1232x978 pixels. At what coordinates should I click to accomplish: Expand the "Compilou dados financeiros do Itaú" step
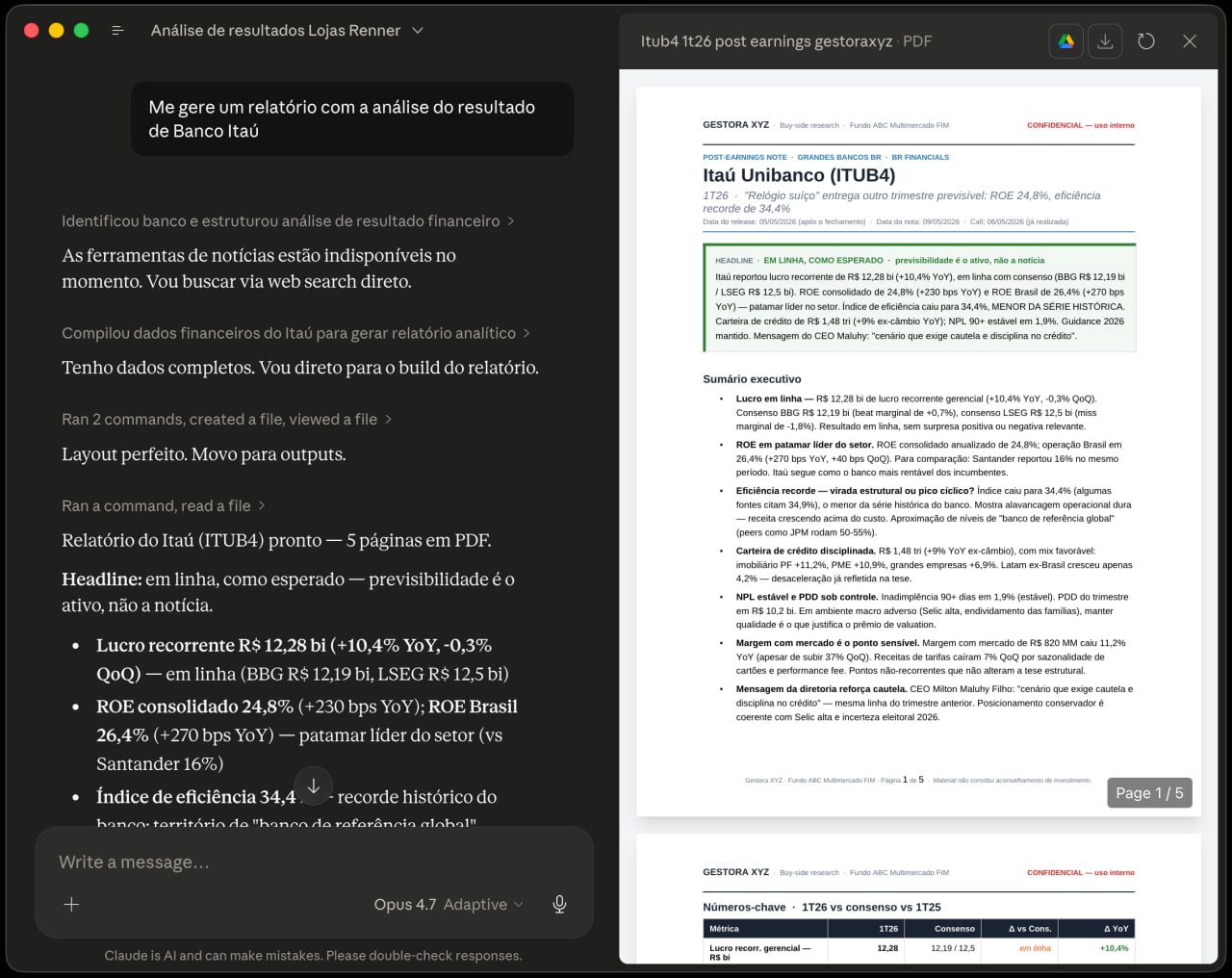295,333
